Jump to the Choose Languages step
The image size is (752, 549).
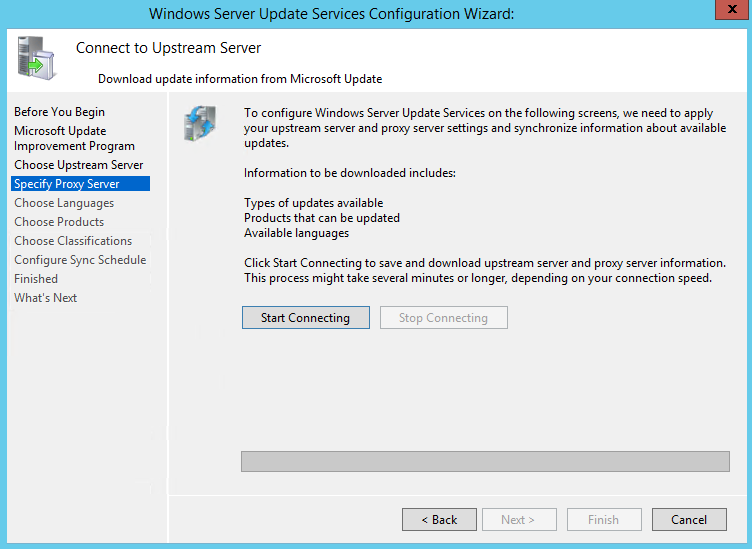coord(64,203)
